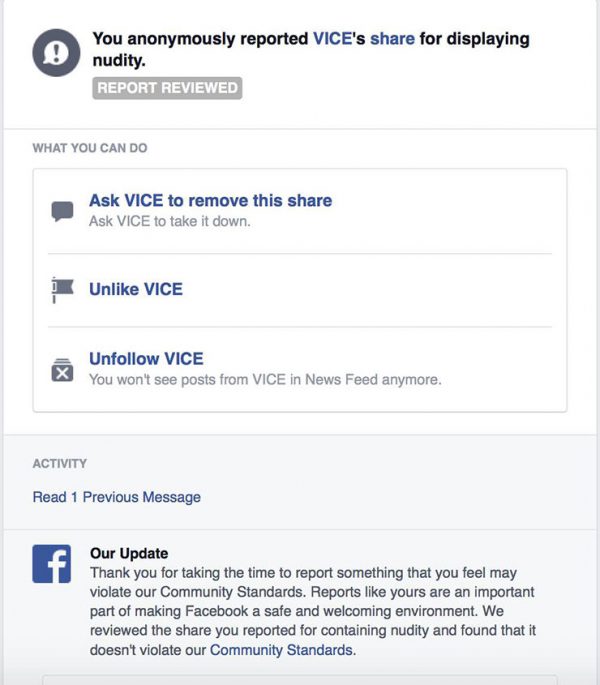
Task: Click the Our Update message body text
Action: tap(312, 611)
